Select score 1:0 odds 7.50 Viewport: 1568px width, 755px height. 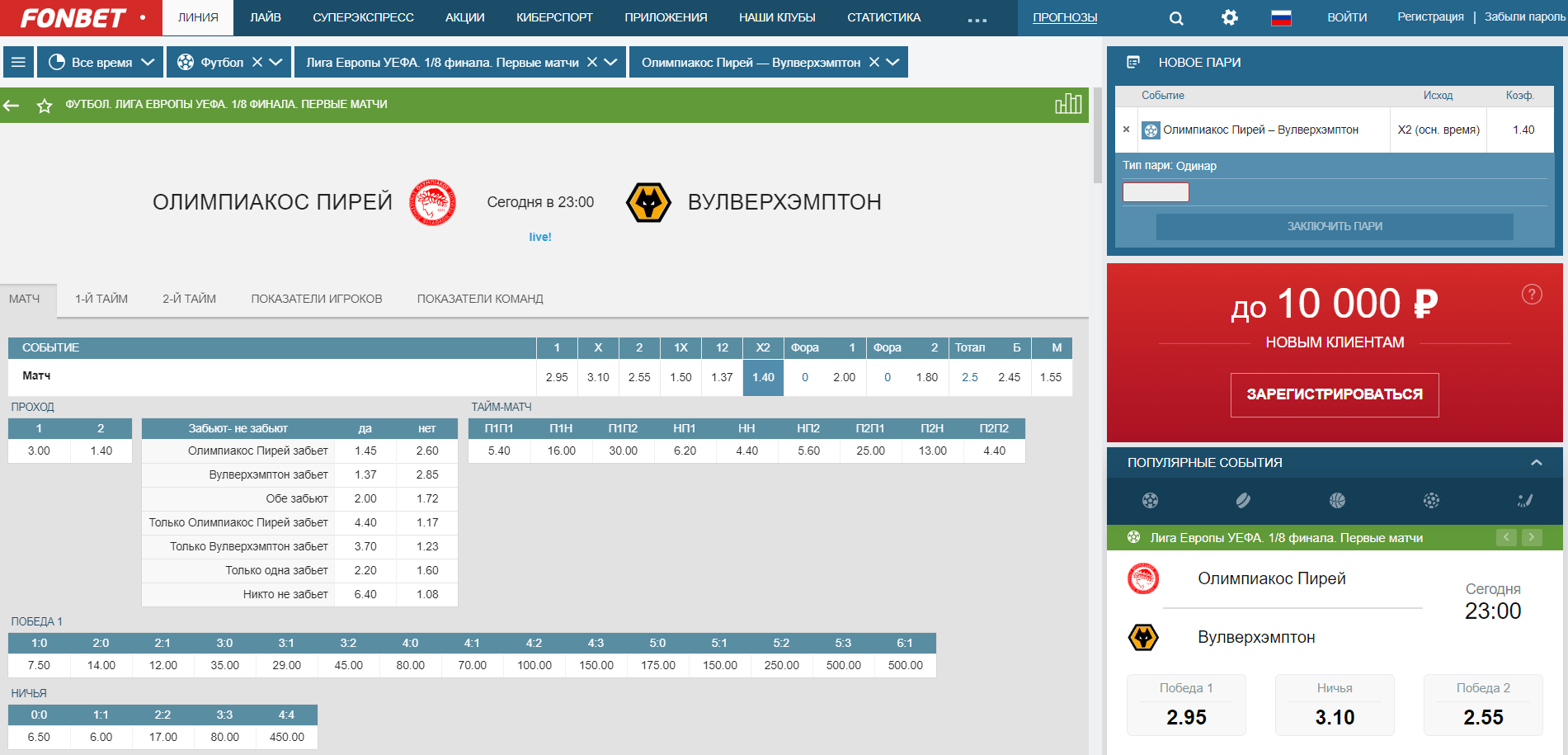(x=39, y=665)
